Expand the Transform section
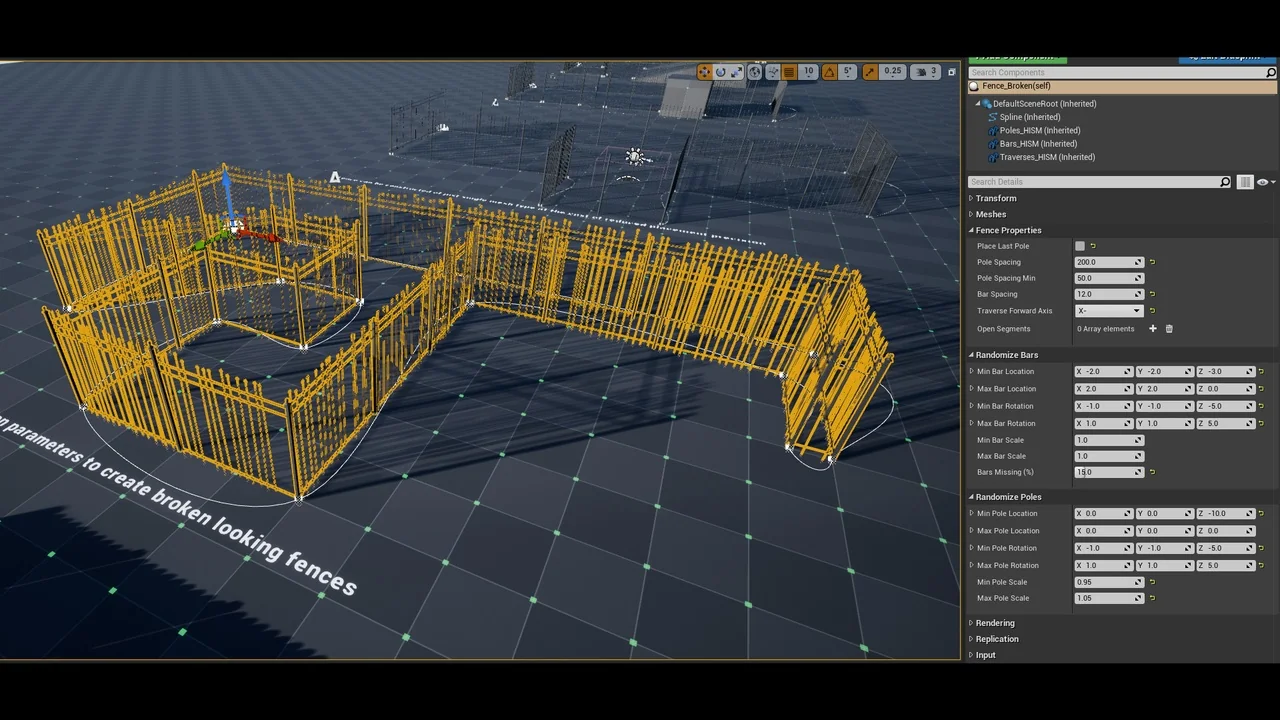The image size is (1280, 720). [x=971, y=198]
